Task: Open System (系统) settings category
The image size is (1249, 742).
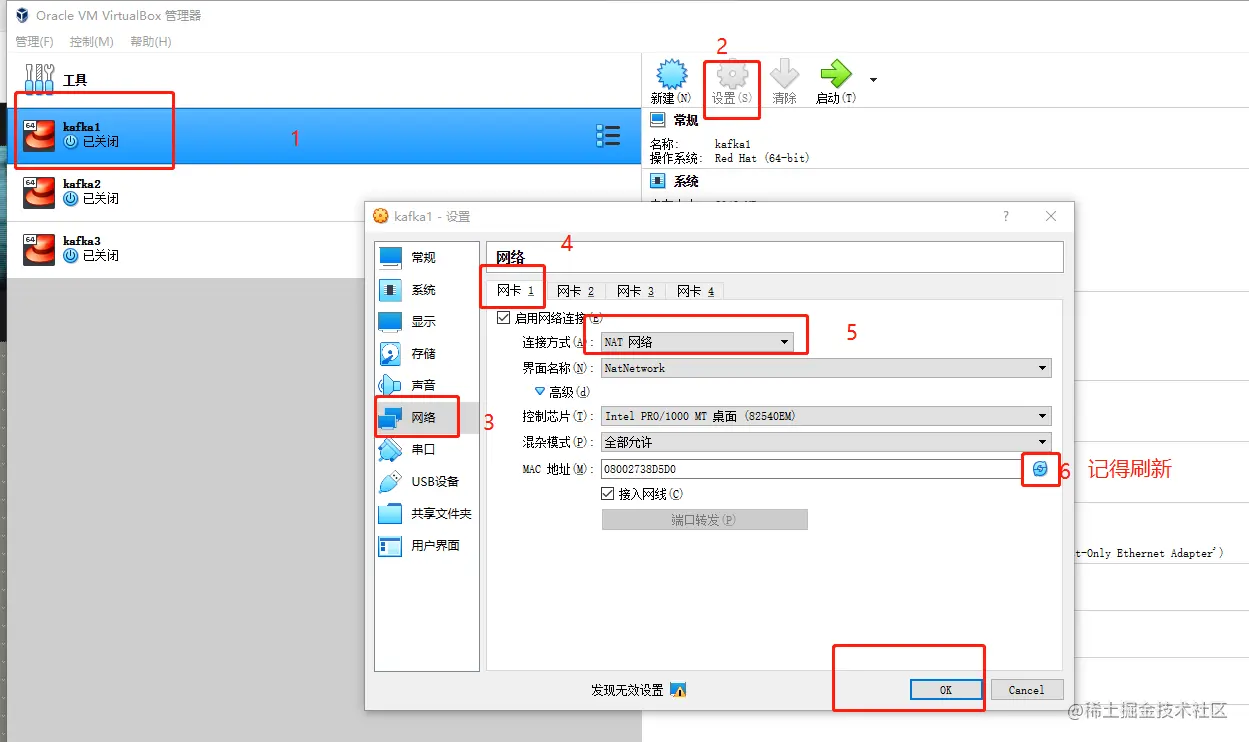Action: click(x=427, y=289)
